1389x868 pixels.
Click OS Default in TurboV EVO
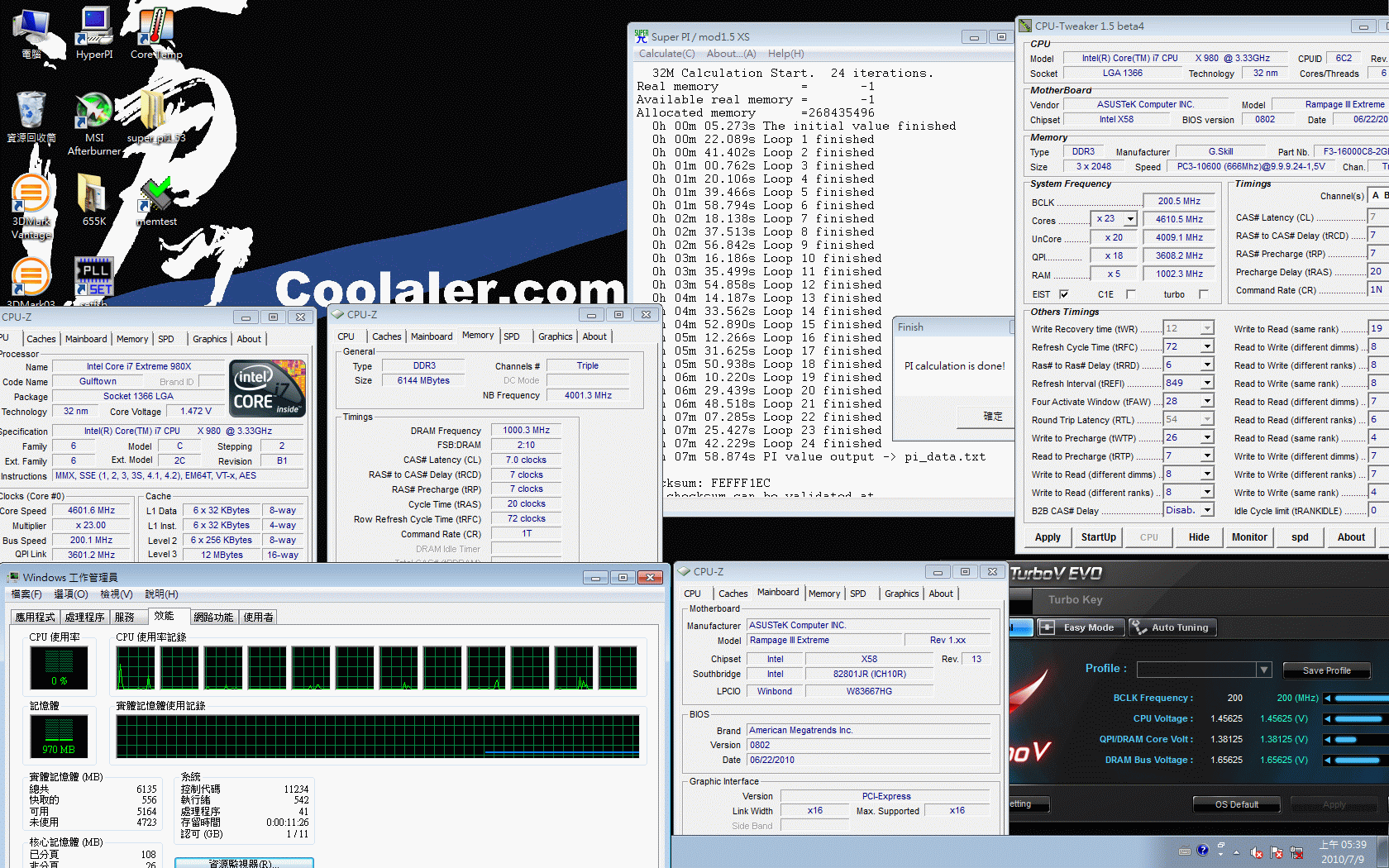tap(1237, 804)
